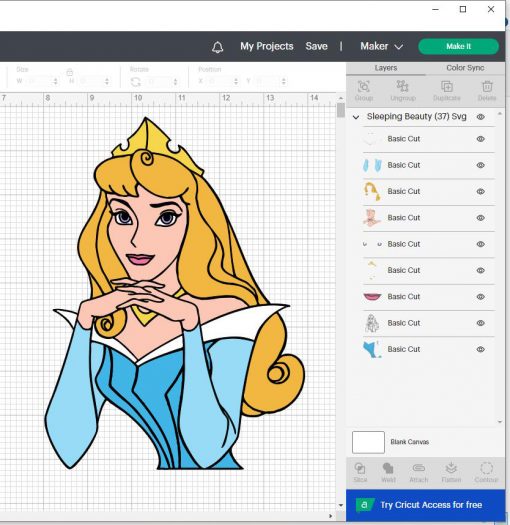The width and height of the screenshot is (510, 525).
Task: Select the black outline layer thumbnail
Action: coord(372,323)
